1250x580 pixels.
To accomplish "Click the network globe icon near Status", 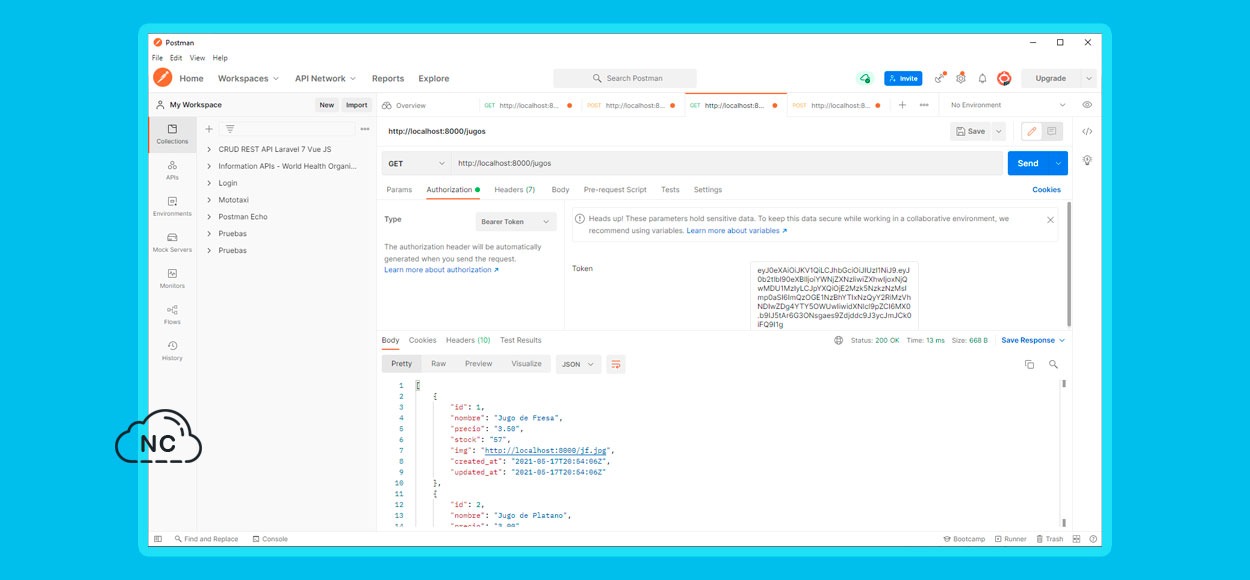I will click(839, 340).
